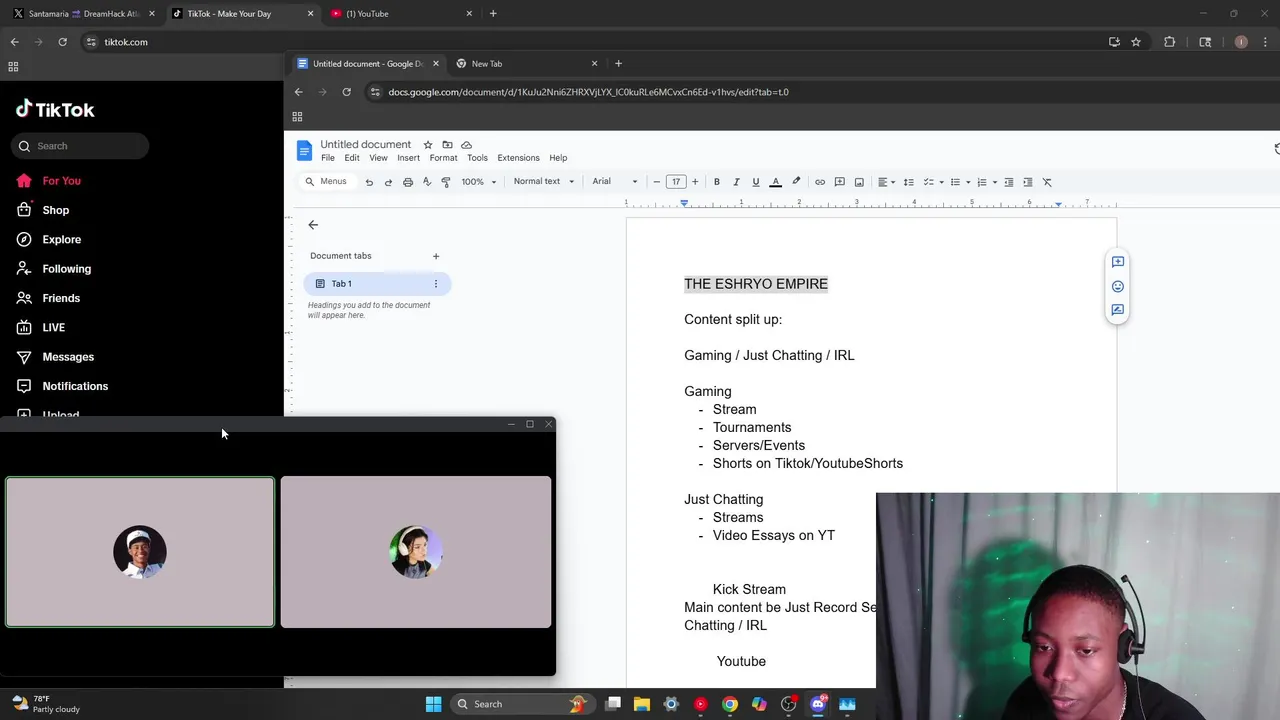Image resolution: width=1280 pixels, height=720 pixels.
Task: Increase font size with plus button
Action: pyautogui.click(x=695, y=182)
